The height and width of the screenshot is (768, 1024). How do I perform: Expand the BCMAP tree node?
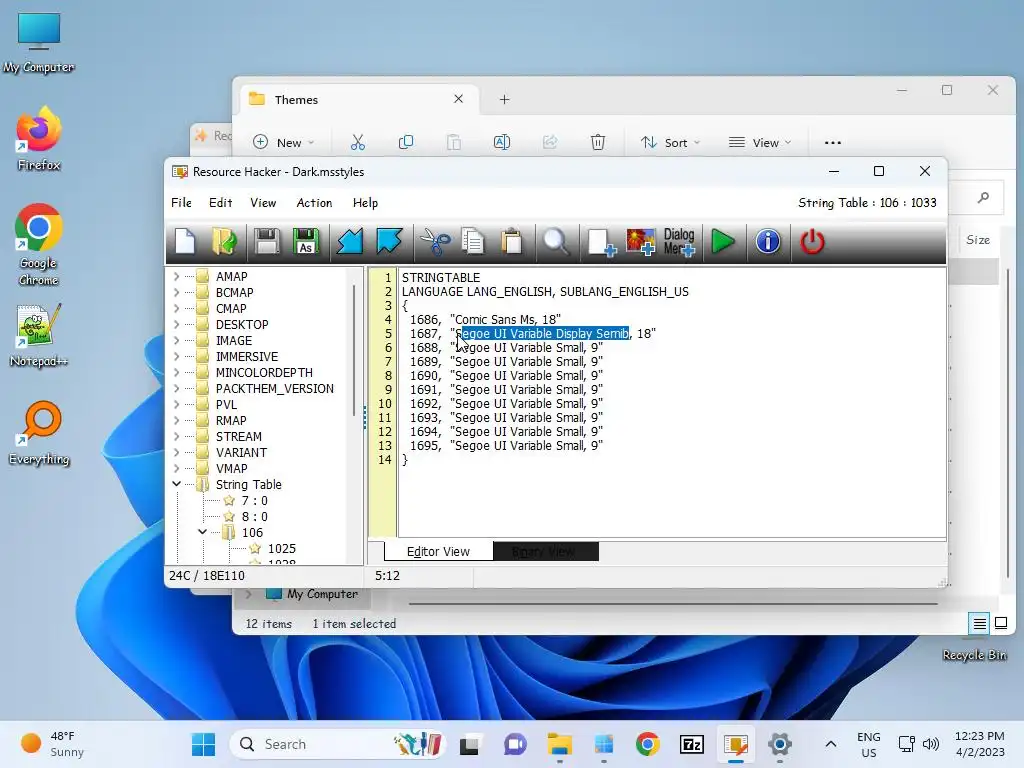tap(176, 293)
